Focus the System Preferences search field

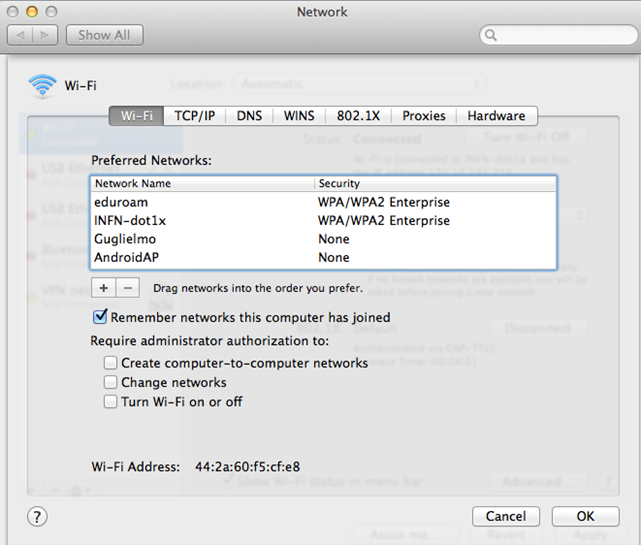[558, 35]
